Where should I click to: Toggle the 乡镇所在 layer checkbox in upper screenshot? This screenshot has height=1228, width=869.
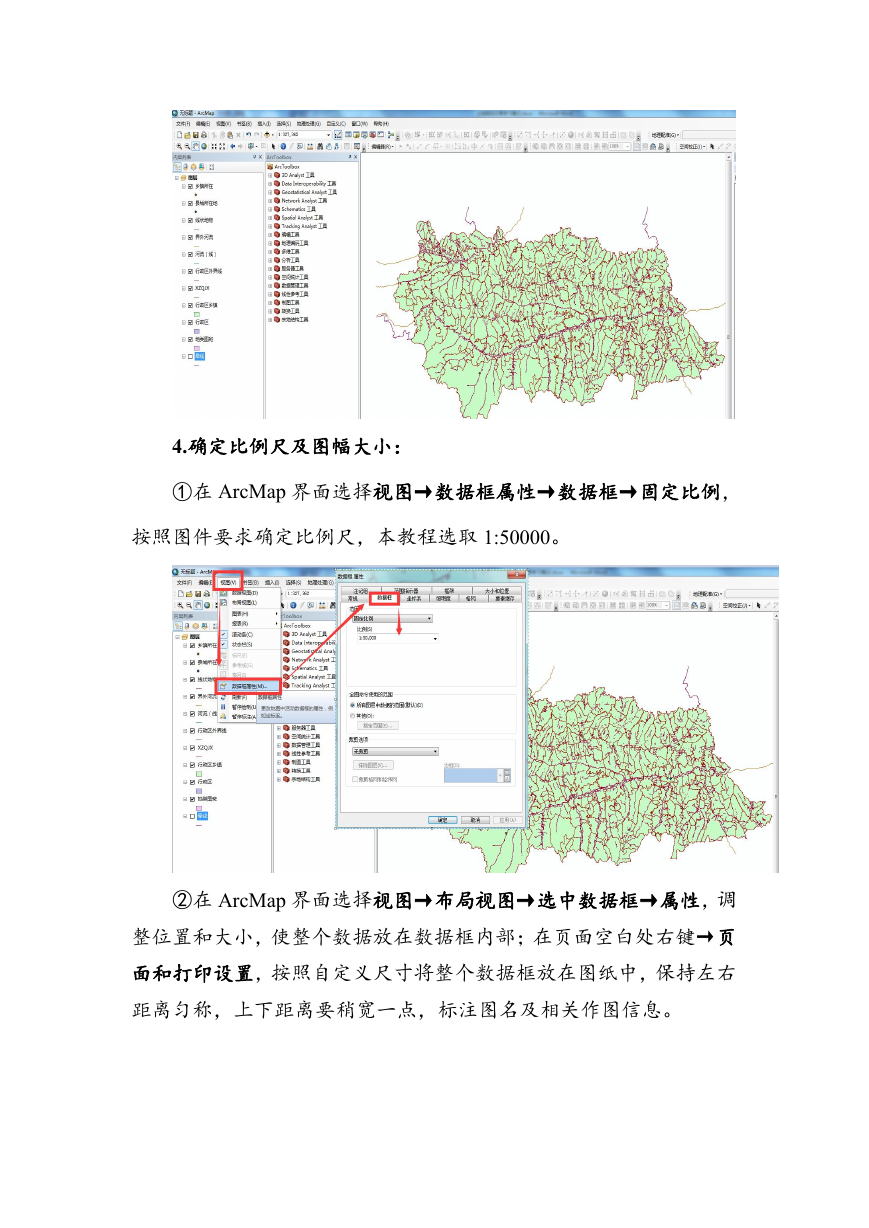[190, 187]
